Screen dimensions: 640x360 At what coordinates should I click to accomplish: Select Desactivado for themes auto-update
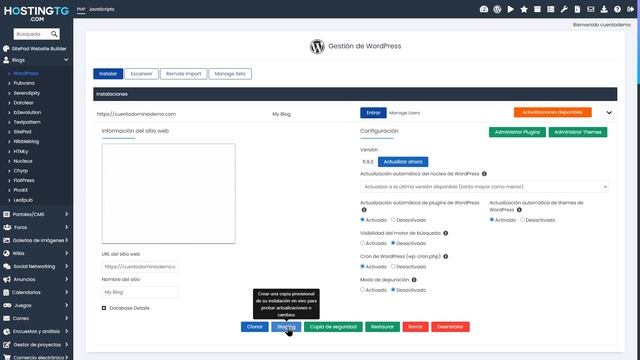[x=522, y=220]
